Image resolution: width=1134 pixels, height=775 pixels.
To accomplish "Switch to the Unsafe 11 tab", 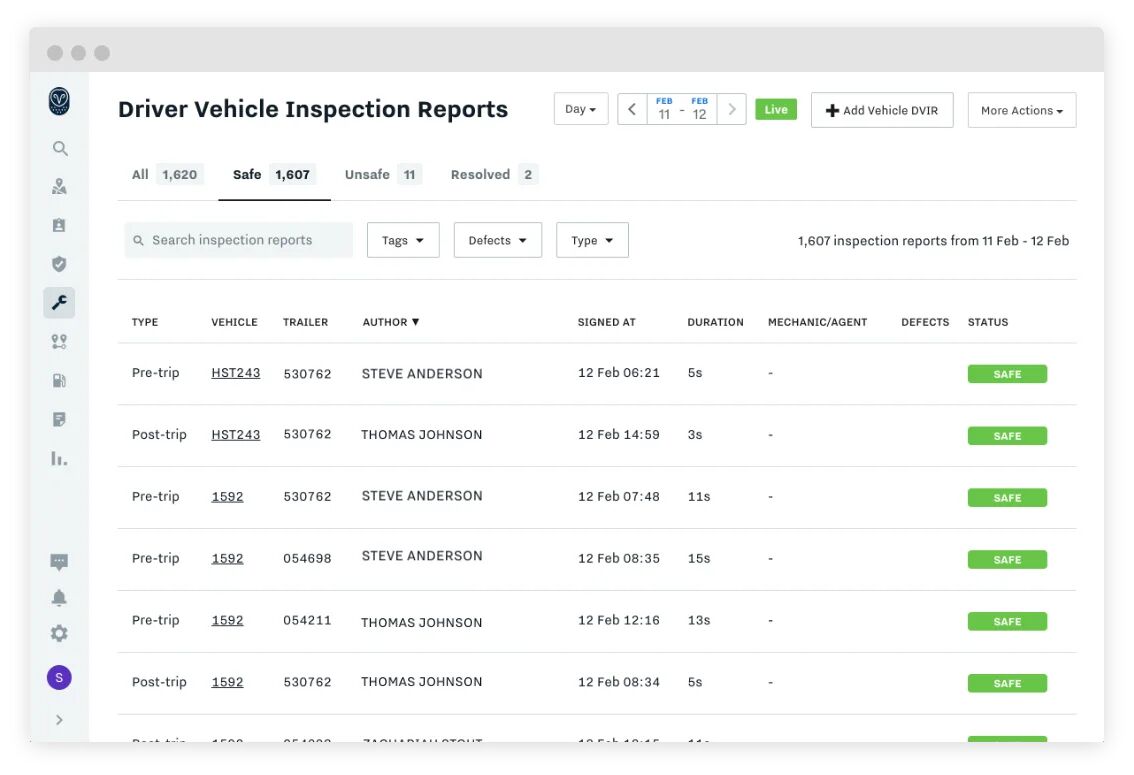I will click(x=383, y=174).
